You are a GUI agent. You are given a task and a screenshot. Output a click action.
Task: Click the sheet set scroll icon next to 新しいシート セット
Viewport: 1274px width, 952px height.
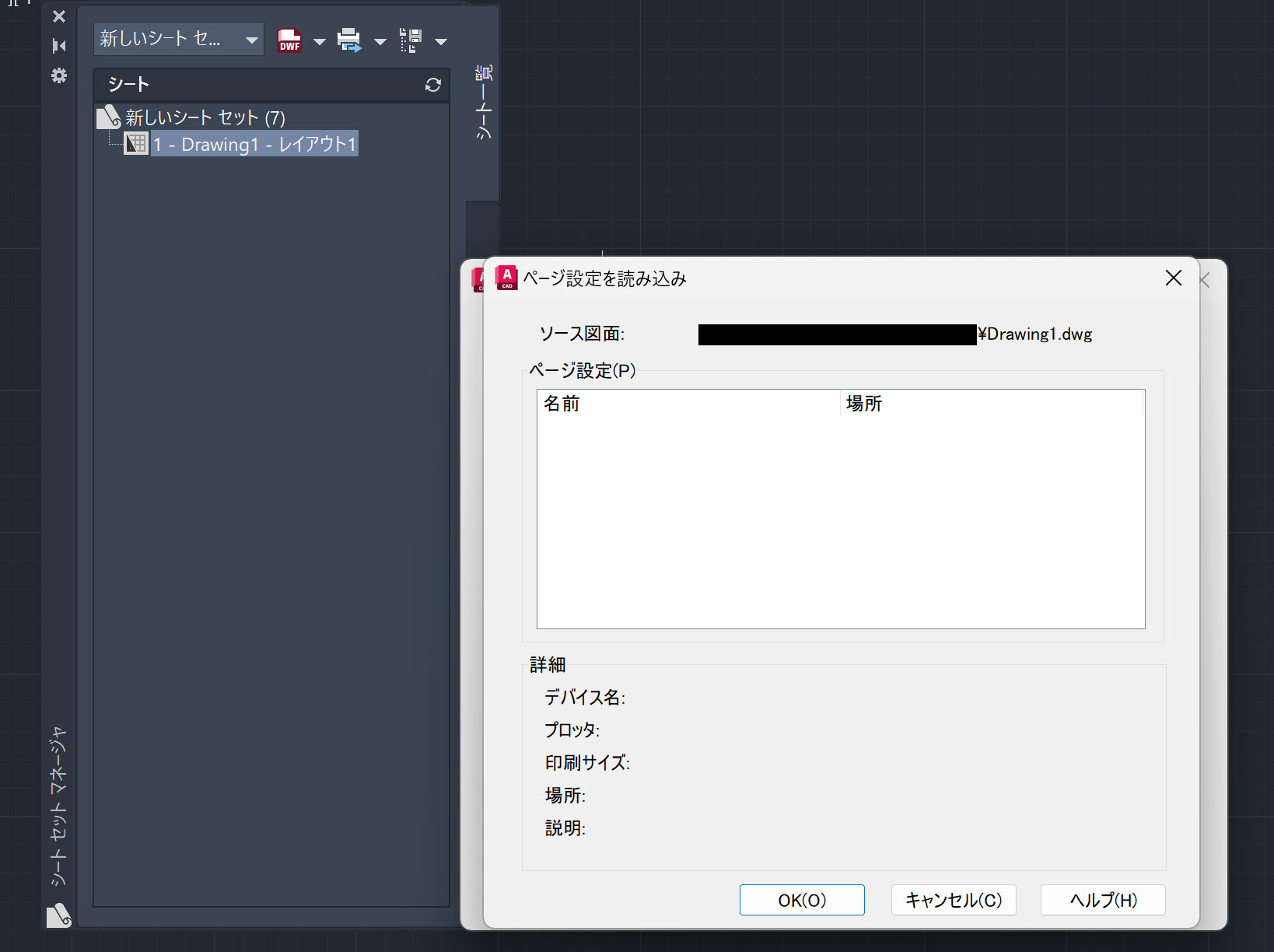107,117
